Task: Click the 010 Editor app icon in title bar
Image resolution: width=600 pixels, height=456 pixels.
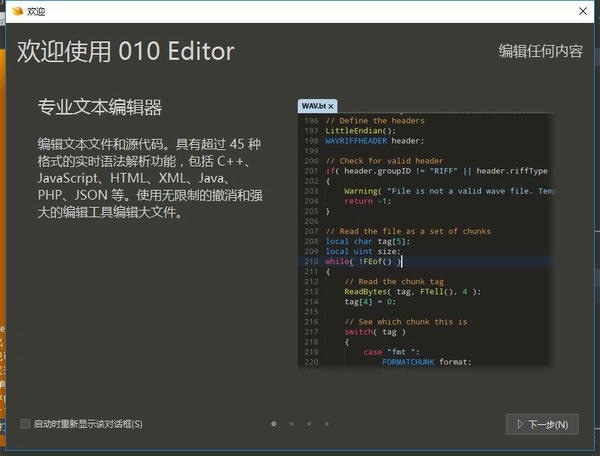Action: tap(17, 11)
